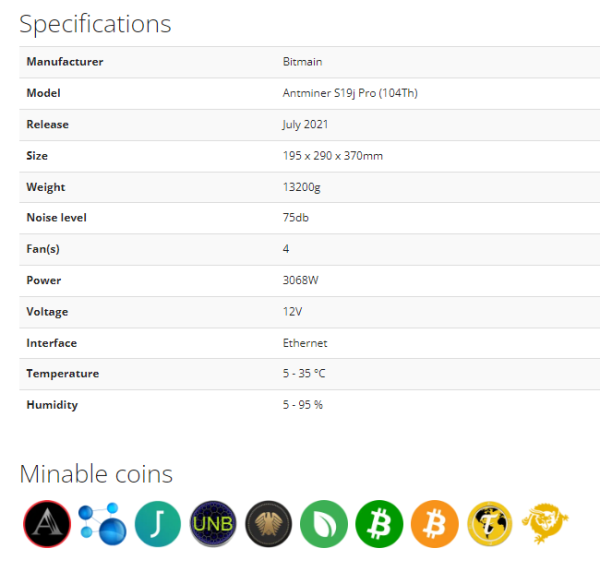The height and width of the screenshot is (584, 600).
Task: Click the black and red 'A' coin icon
Action: point(47,524)
